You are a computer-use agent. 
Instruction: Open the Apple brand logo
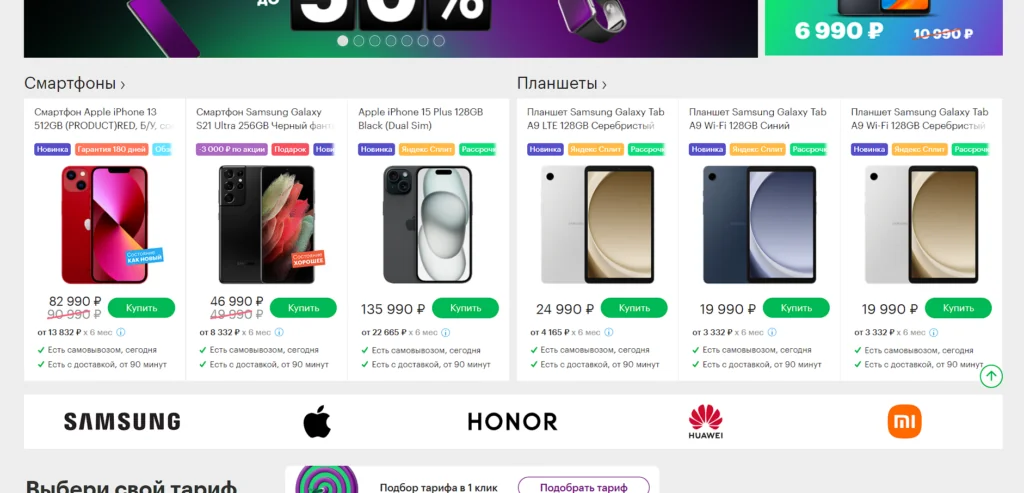click(x=317, y=421)
